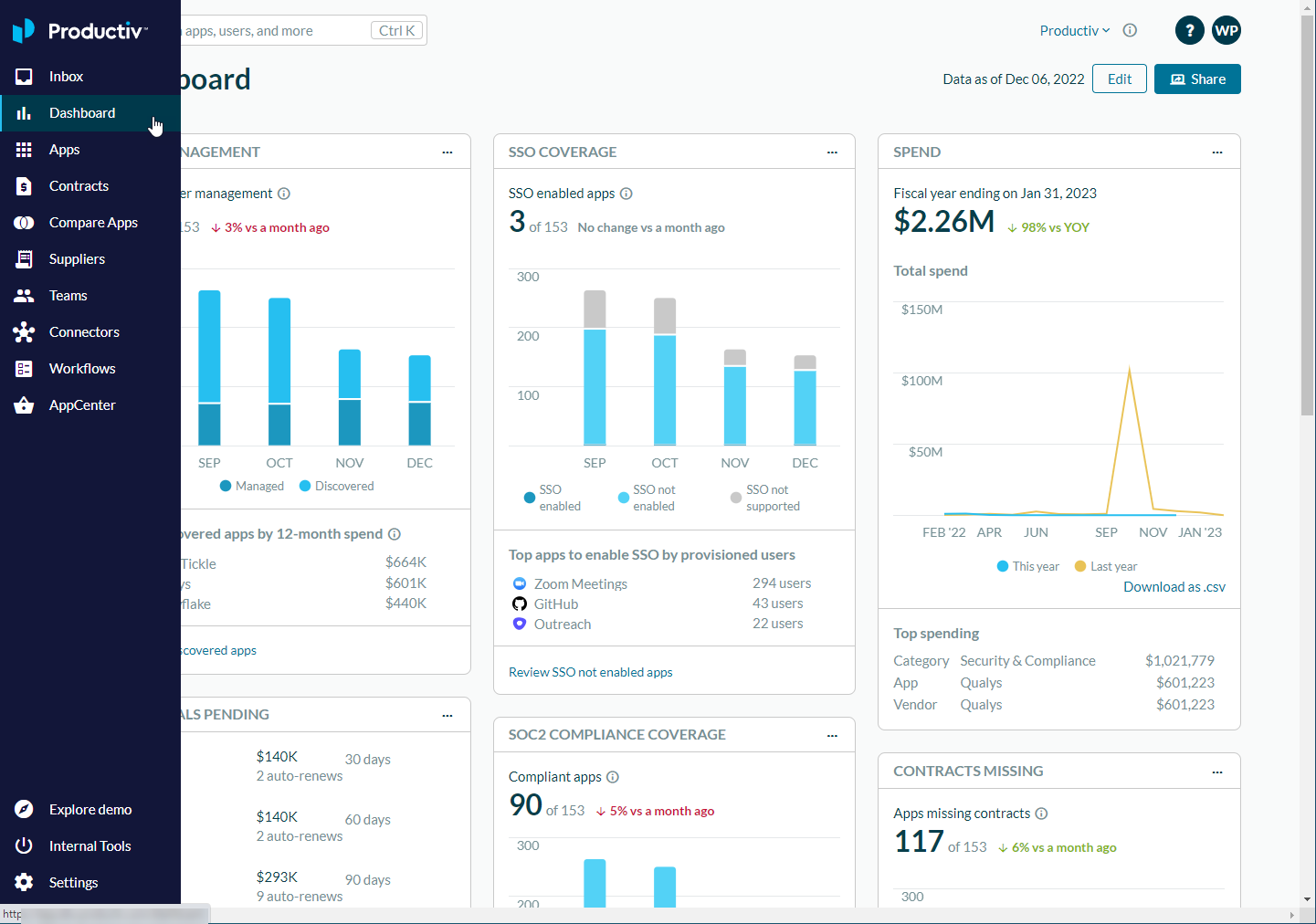Image resolution: width=1316 pixels, height=924 pixels.
Task: Open help via the question mark icon
Action: (x=1189, y=30)
